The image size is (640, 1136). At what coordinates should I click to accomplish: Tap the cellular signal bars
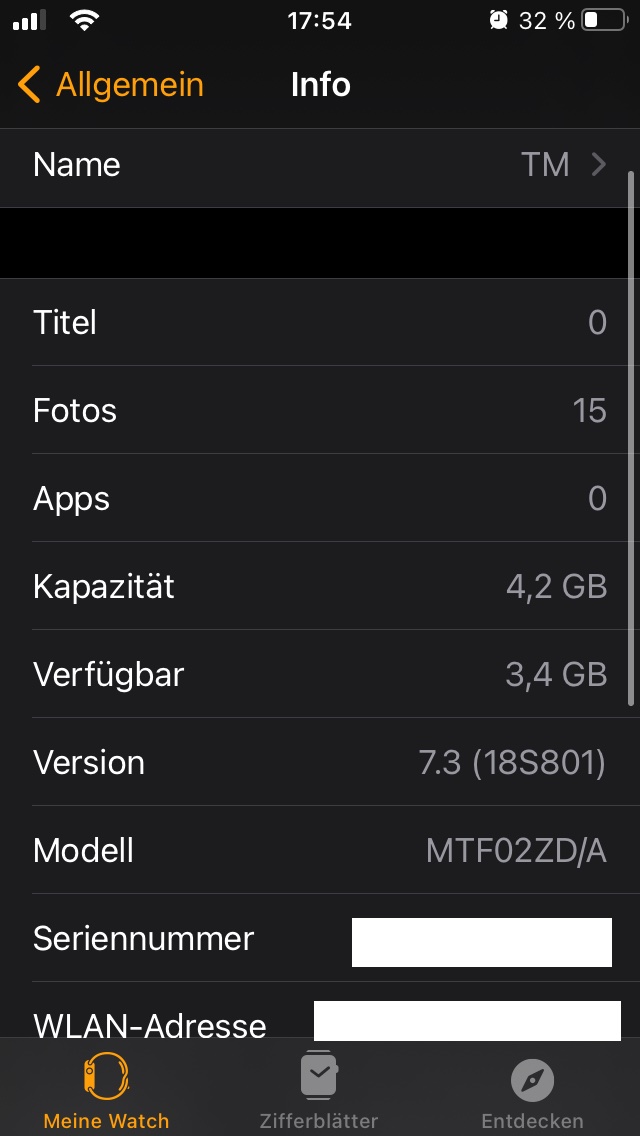coord(30,20)
